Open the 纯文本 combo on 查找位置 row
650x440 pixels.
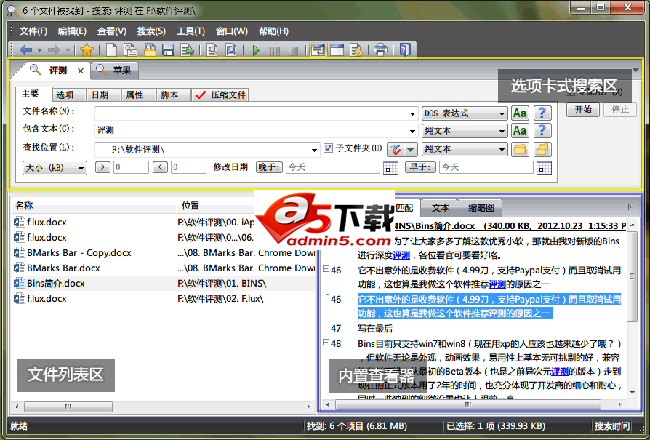click(x=464, y=149)
